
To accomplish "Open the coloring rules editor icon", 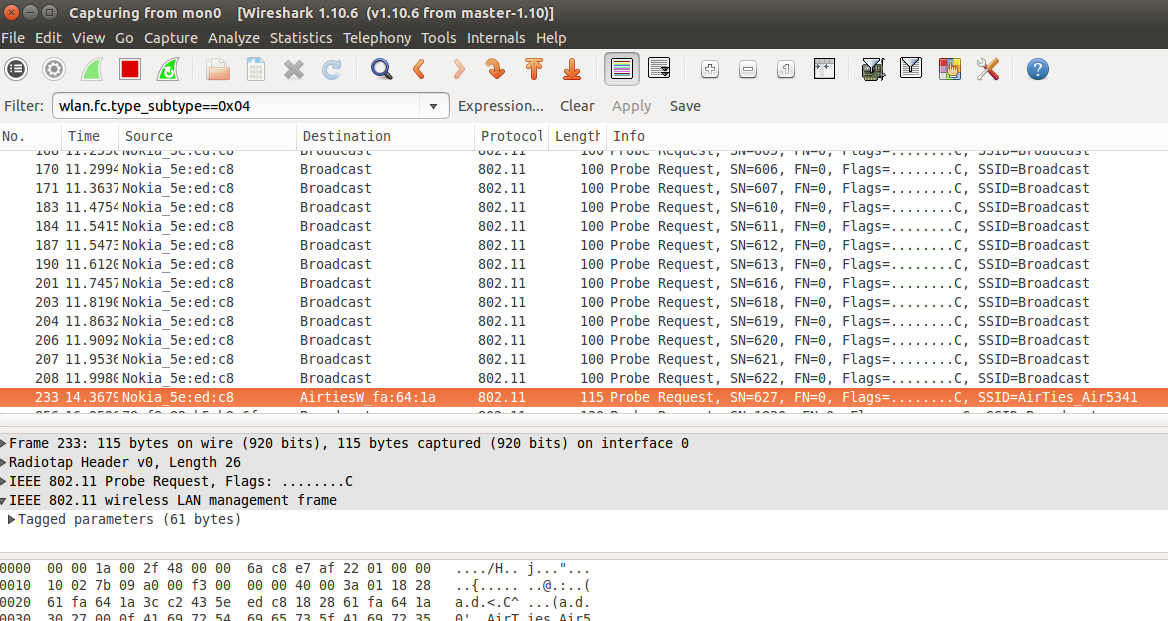I will tap(949, 69).
